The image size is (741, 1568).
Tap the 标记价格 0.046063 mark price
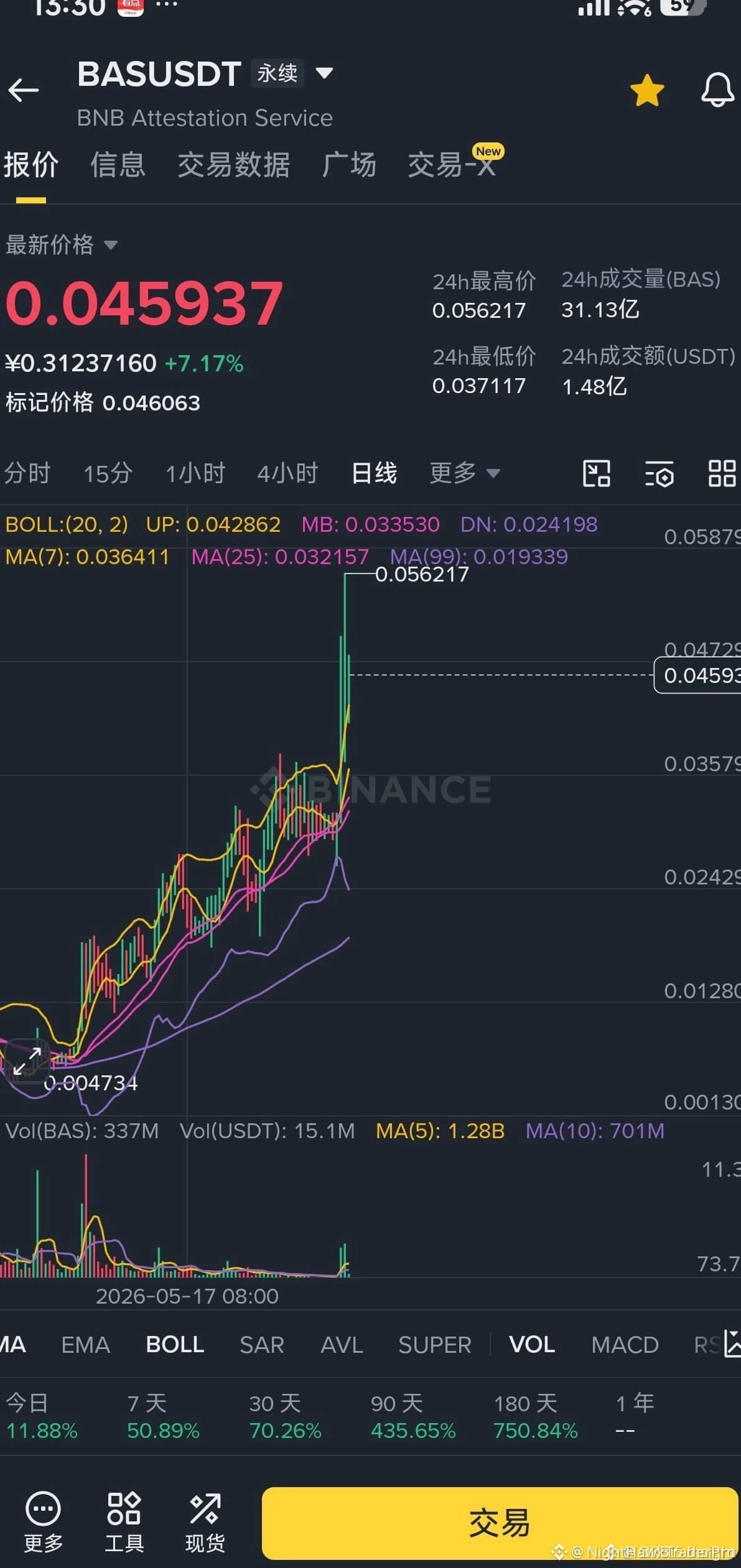point(103,402)
